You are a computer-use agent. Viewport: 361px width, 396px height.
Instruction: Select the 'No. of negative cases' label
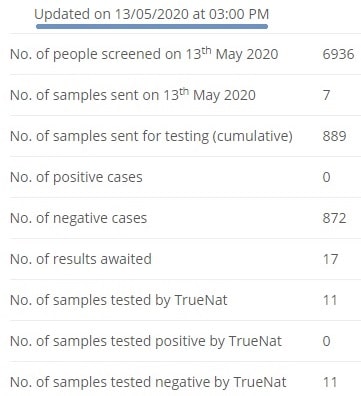78,218
